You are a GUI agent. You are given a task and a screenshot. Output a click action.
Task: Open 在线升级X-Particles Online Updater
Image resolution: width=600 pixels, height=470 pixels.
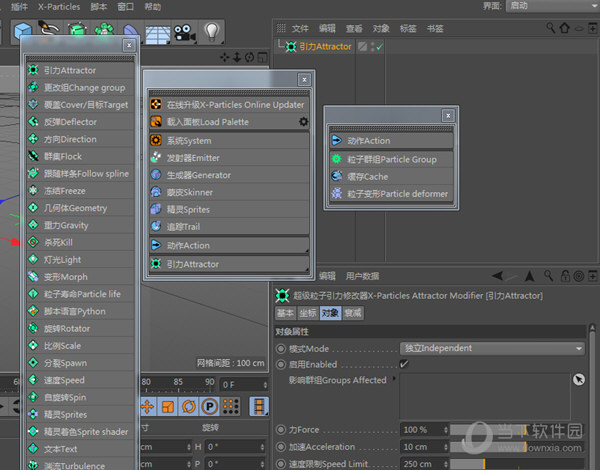229,105
